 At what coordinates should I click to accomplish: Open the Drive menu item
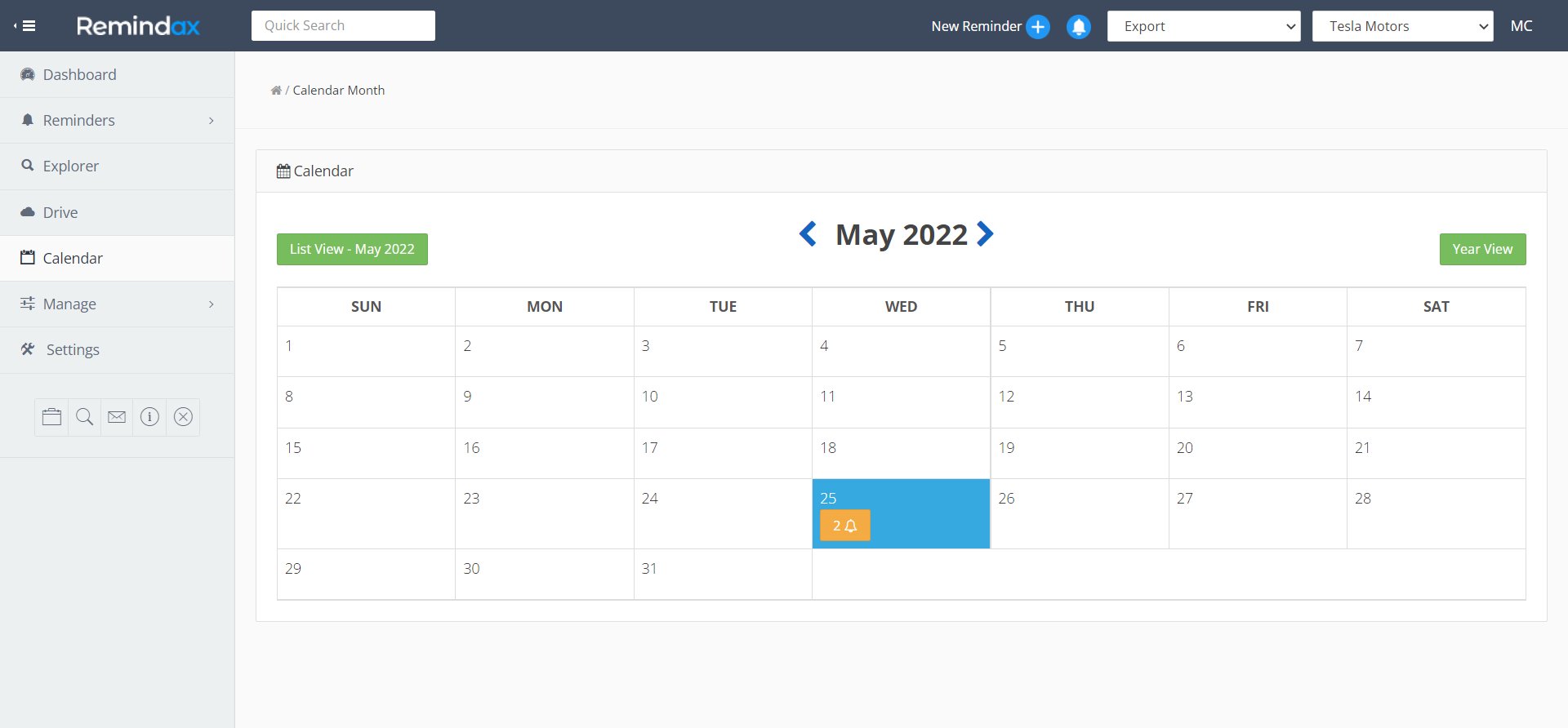[x=60, y=213]
